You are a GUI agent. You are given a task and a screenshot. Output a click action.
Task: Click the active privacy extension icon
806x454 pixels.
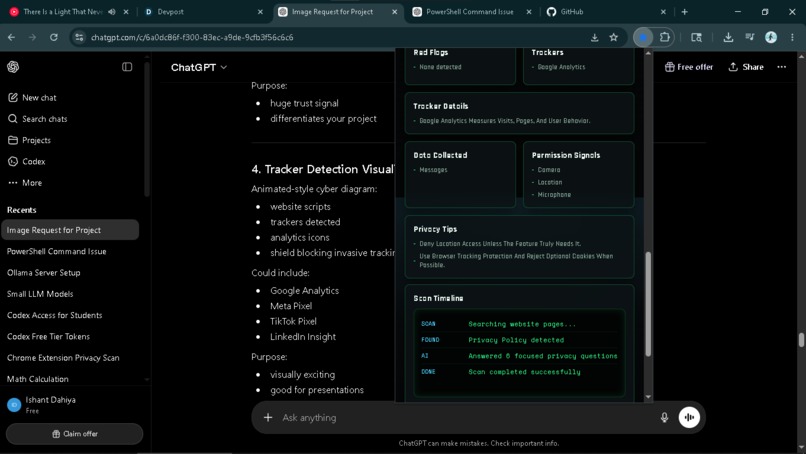[643, 37]
